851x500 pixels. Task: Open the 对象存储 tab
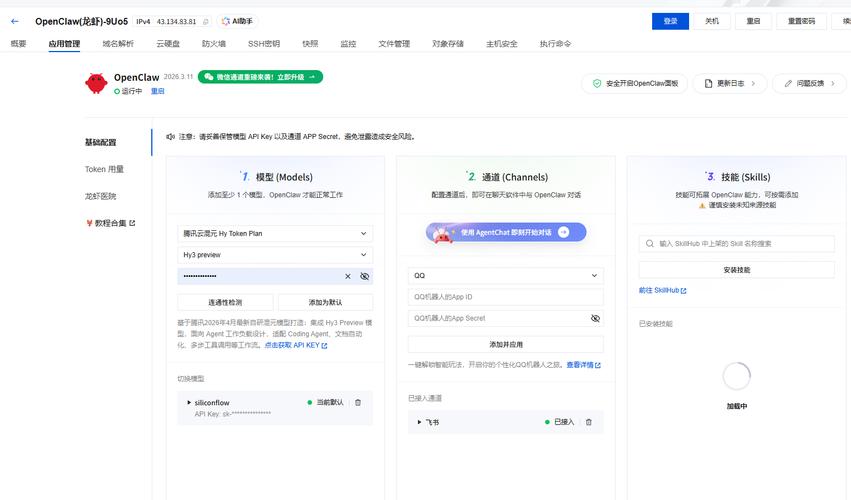point(448,43)
